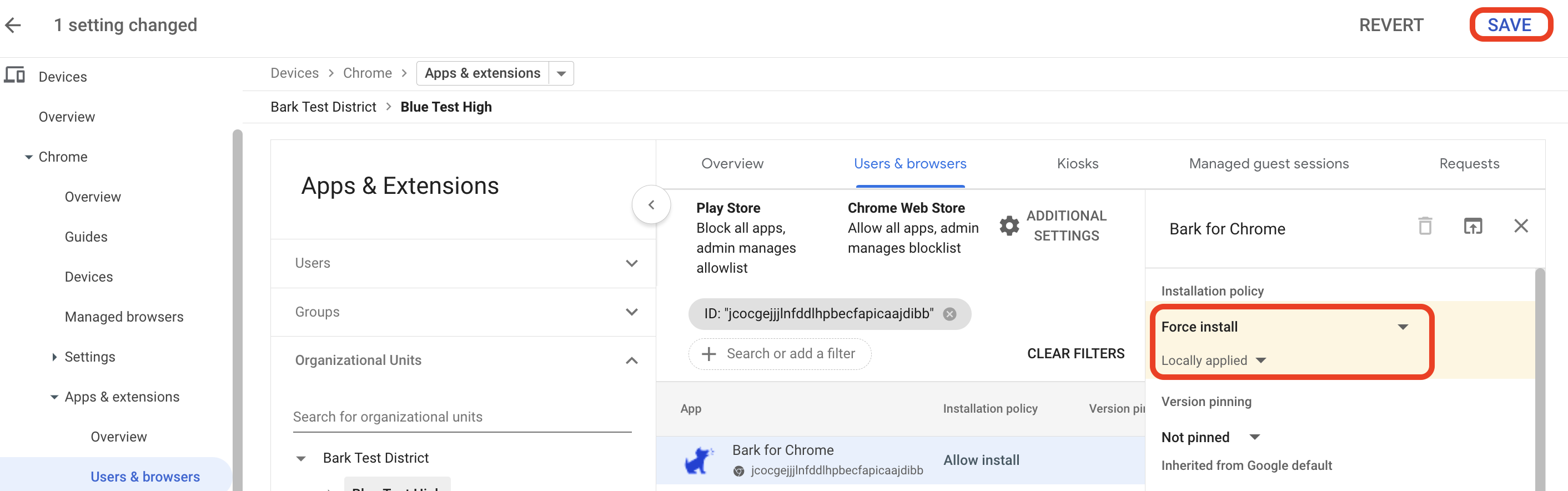Image resolution: width=1568 pixels, height=491 pixels.
Task: Click the Chrome breadcrumb link
Action: (367, 73)
